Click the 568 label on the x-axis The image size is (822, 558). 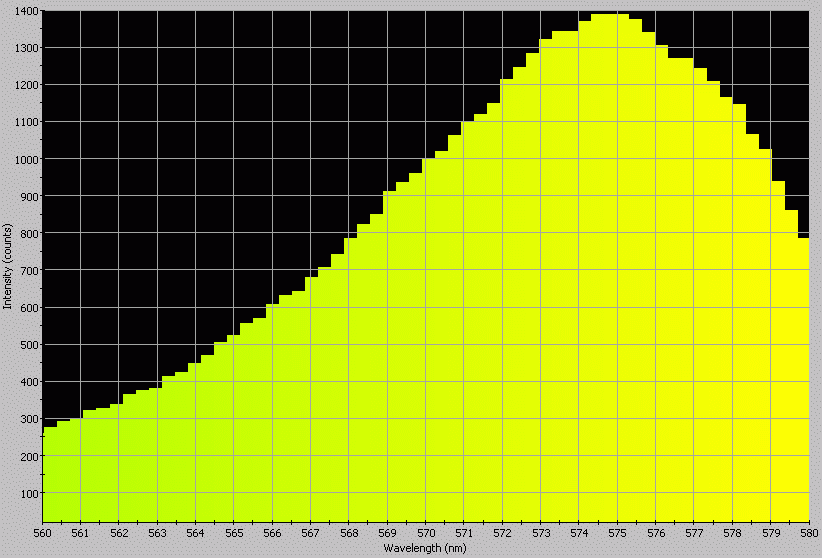349,532
